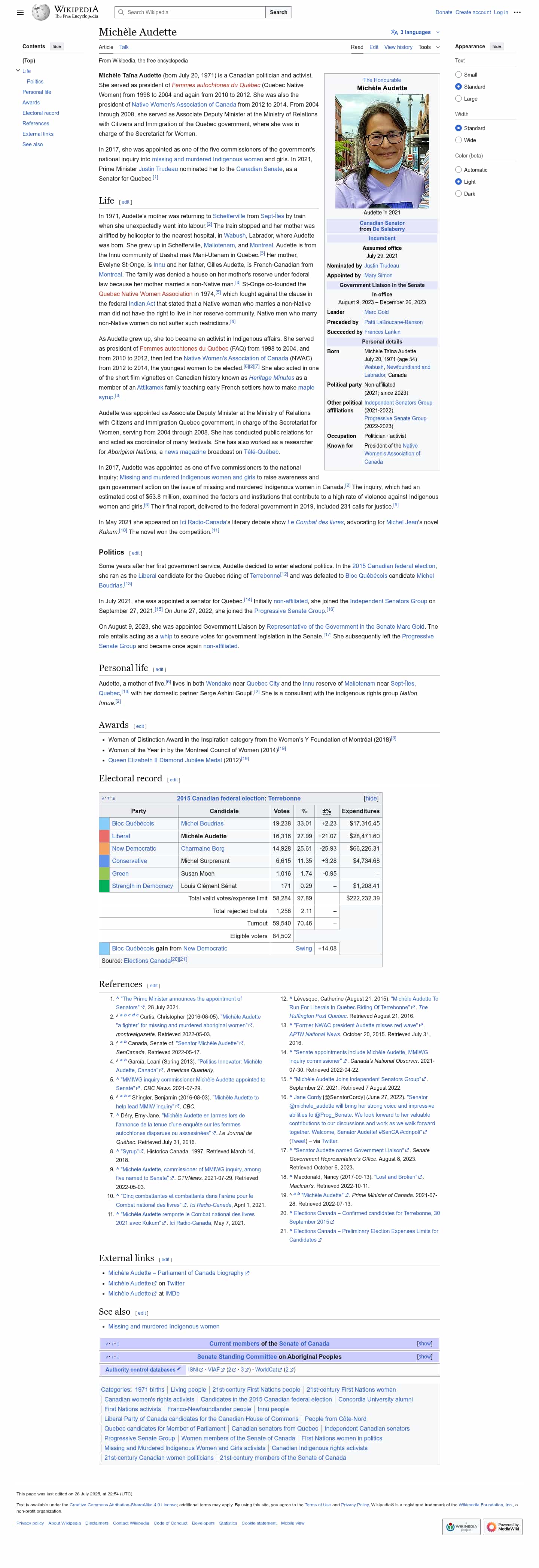Collapse the Life section in contents
This screenshot has height=1568, width=539.
(x=18, y=71)
